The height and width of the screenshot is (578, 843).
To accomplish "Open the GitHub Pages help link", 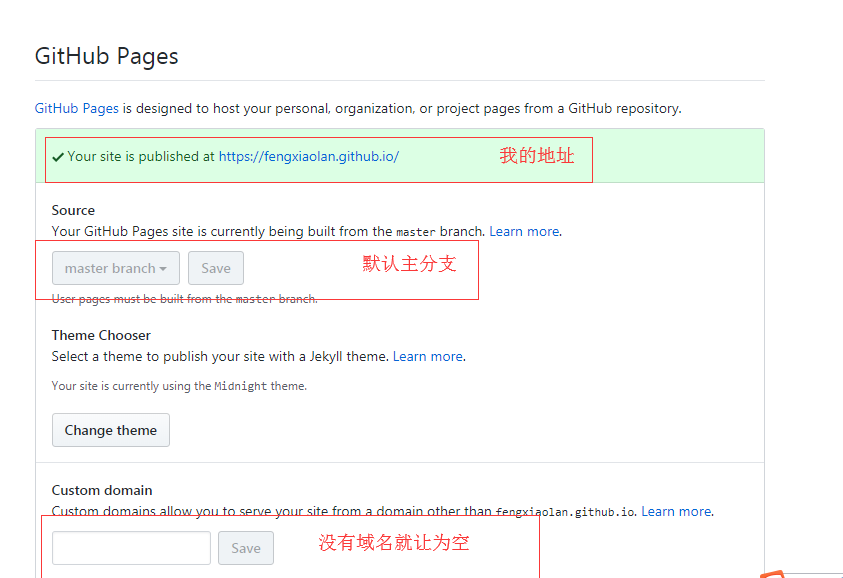I will (x=76, y=109).
